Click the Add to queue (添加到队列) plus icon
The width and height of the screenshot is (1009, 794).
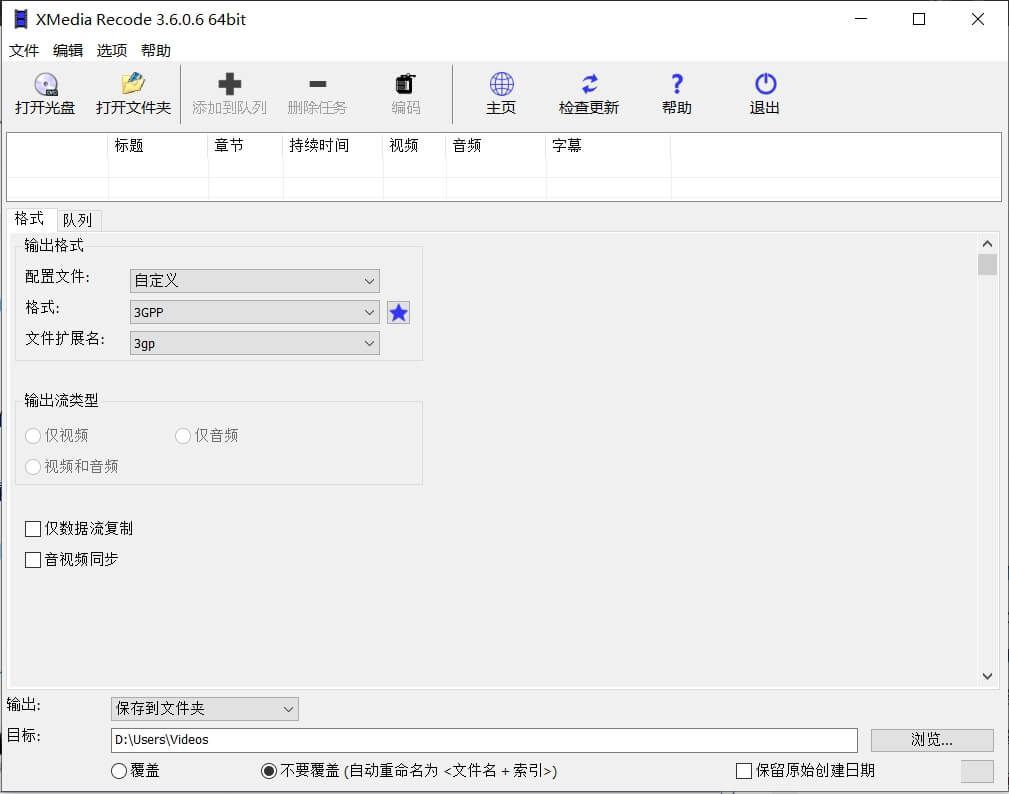tap(230, 84)
